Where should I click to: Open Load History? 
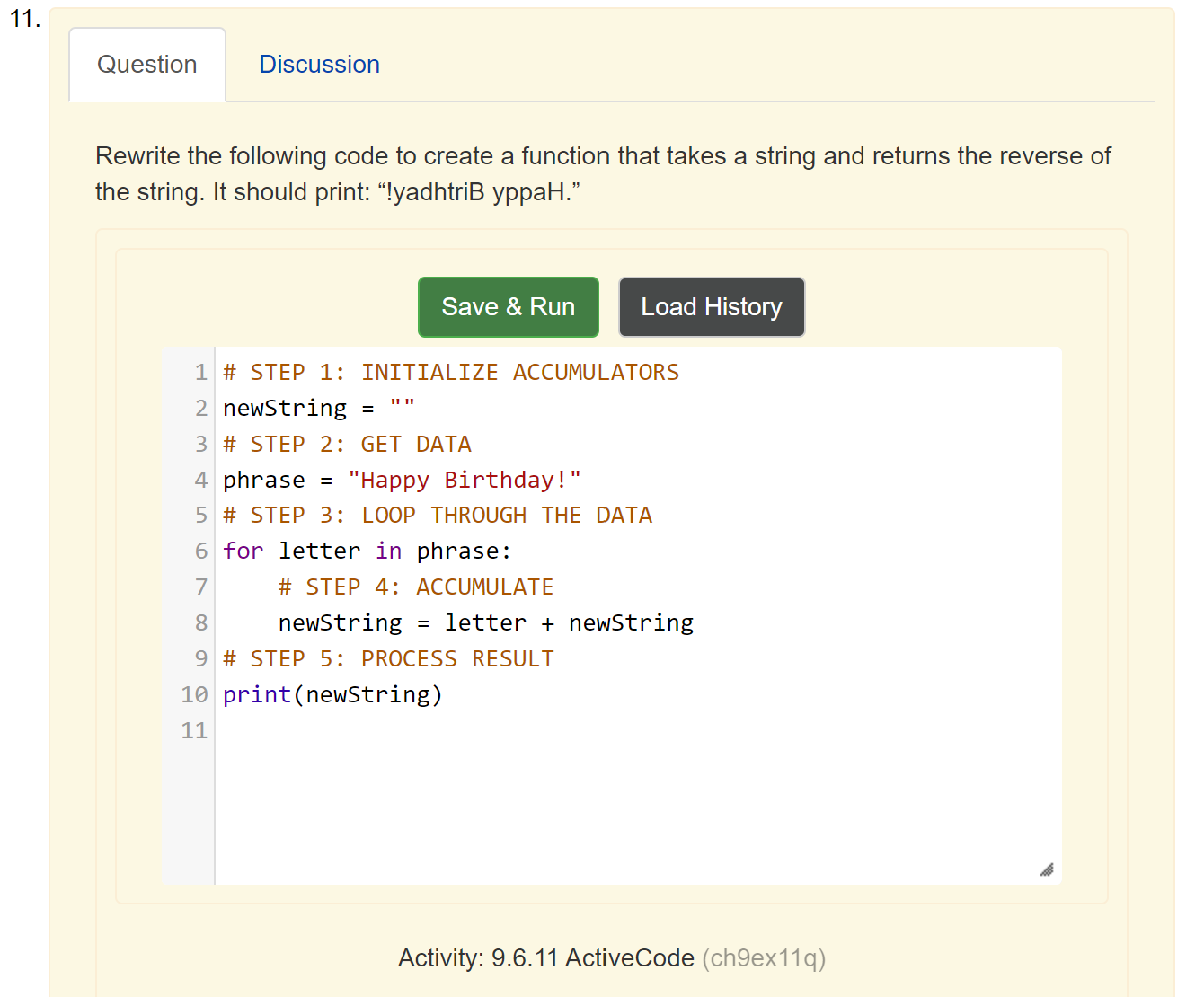pyautogui.click(x=711, y=306)
